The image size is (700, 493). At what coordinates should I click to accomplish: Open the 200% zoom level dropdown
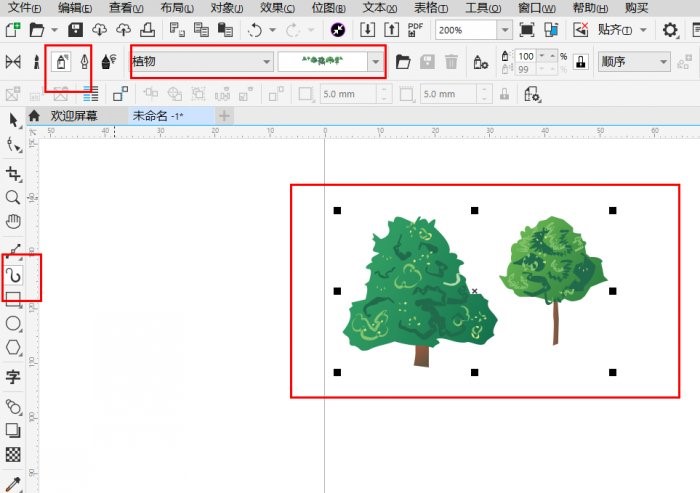pyautogui.click(x=506, y=30)
